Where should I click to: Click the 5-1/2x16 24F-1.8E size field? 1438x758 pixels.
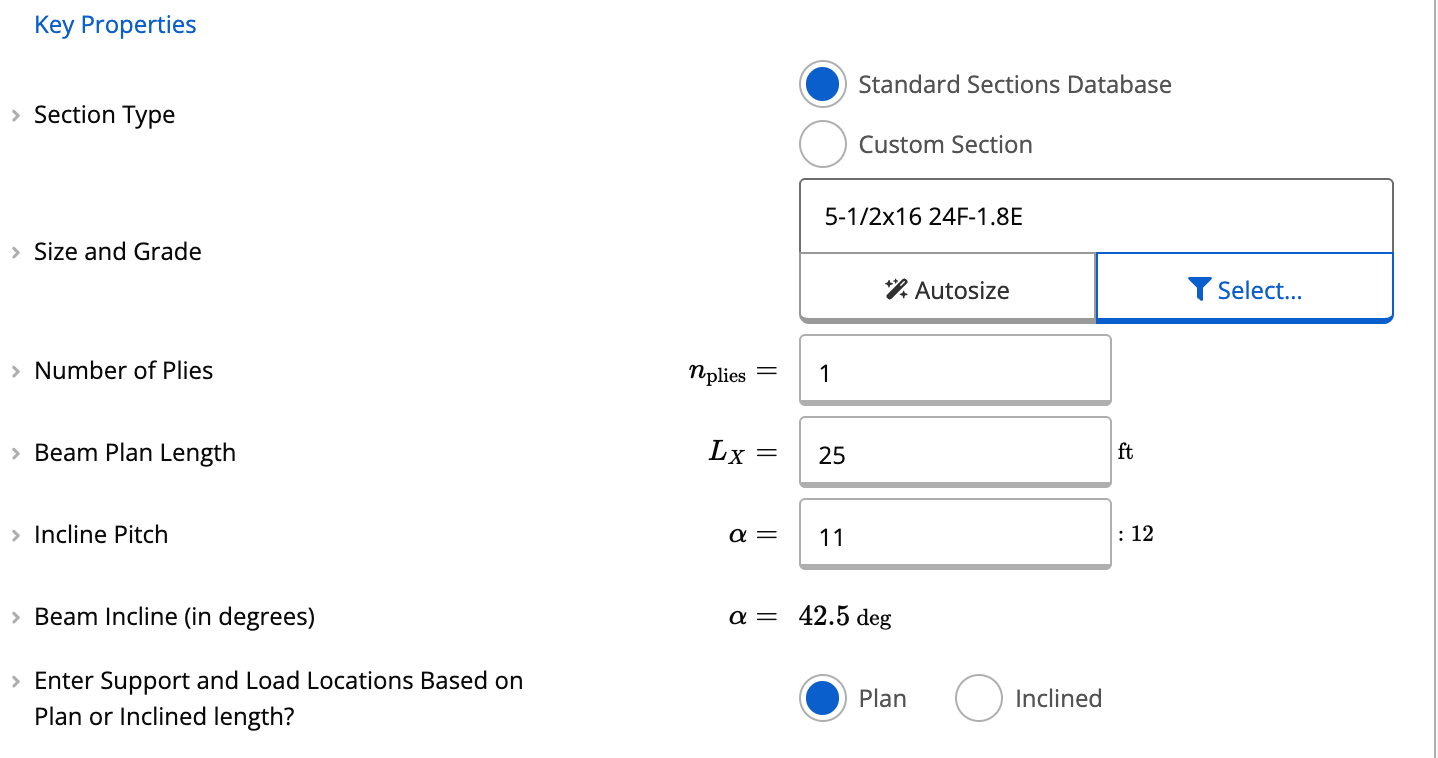click(x=1095, y=216)
